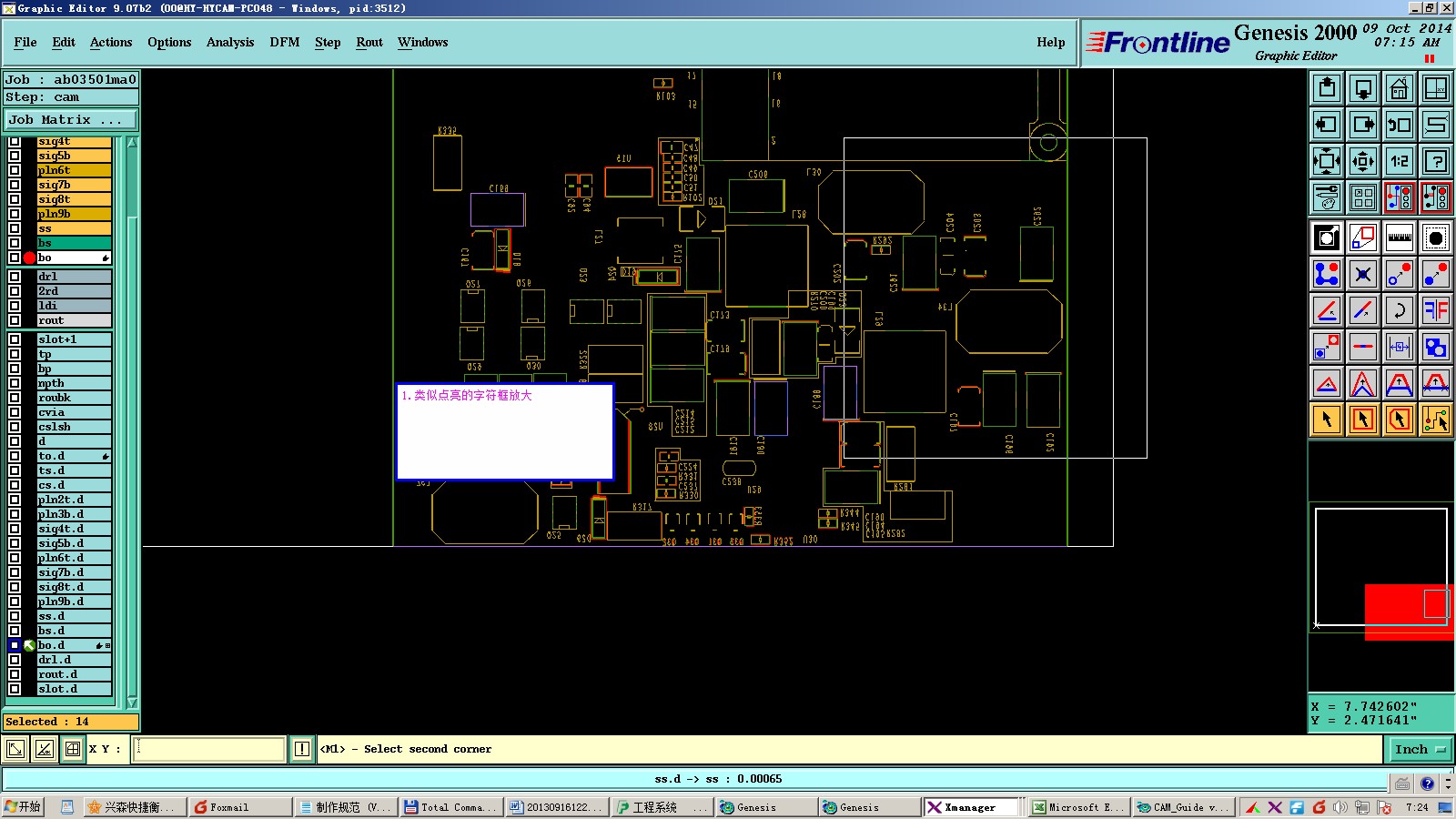
Task: Click the grid snap icon left of XY
Action: [73, 749]
